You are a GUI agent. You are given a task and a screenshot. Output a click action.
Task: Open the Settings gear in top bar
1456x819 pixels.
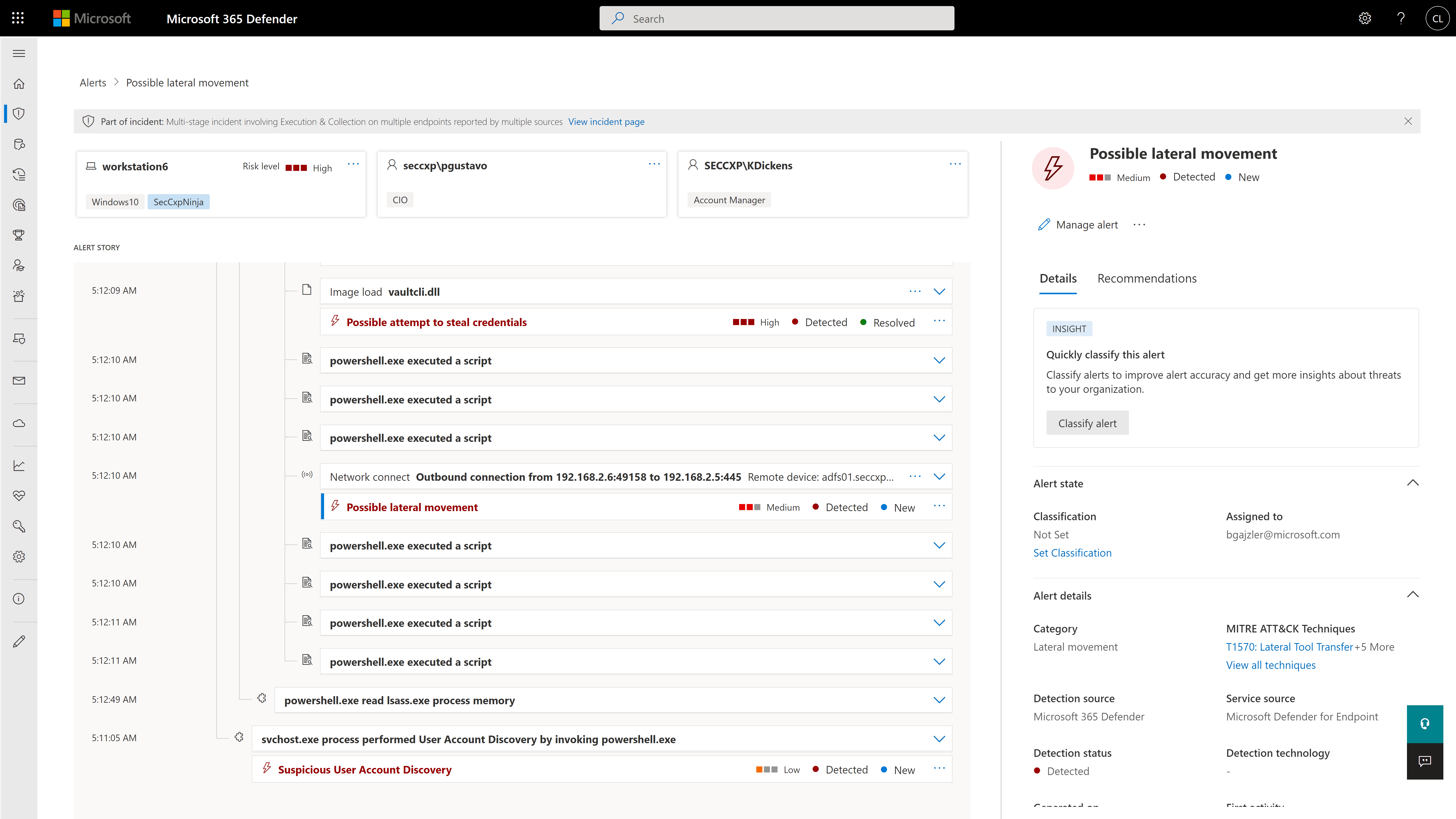click(x=1365, y=18)
